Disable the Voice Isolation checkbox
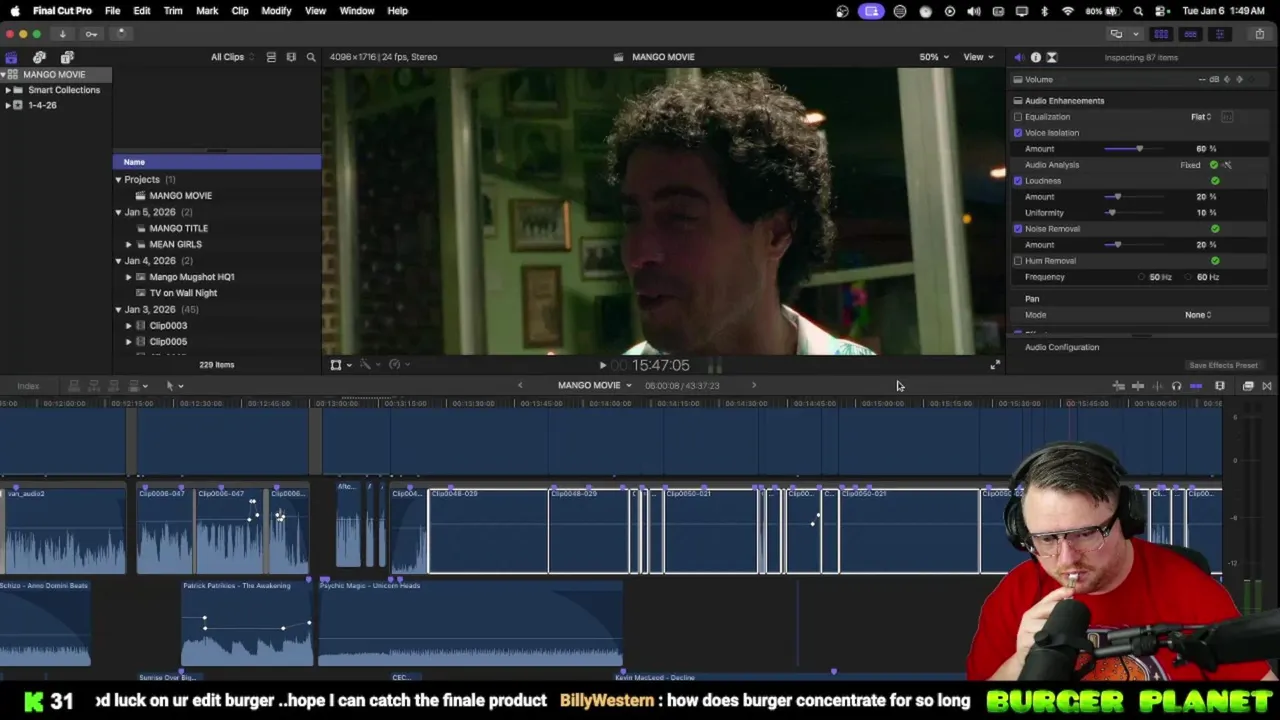 pyautogui.click(x=1018, y=133)
